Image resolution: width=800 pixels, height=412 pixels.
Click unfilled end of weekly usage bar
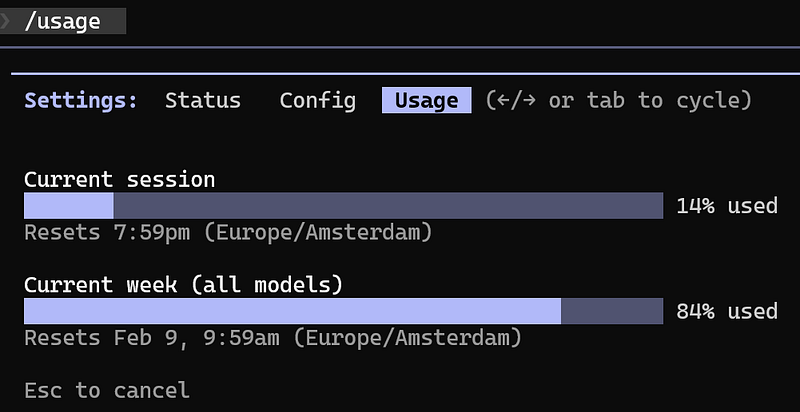612,311
